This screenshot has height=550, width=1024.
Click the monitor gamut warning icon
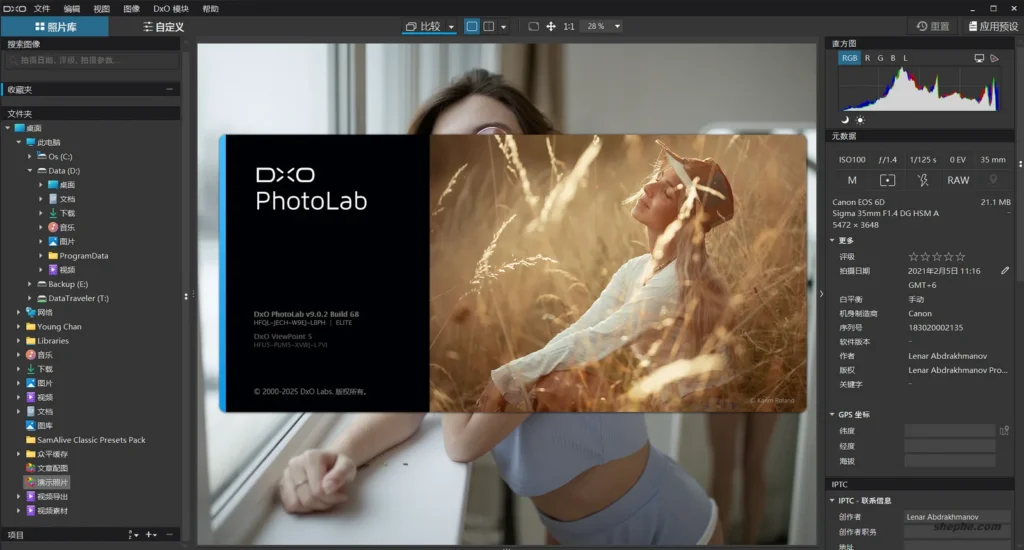point(979,58)
